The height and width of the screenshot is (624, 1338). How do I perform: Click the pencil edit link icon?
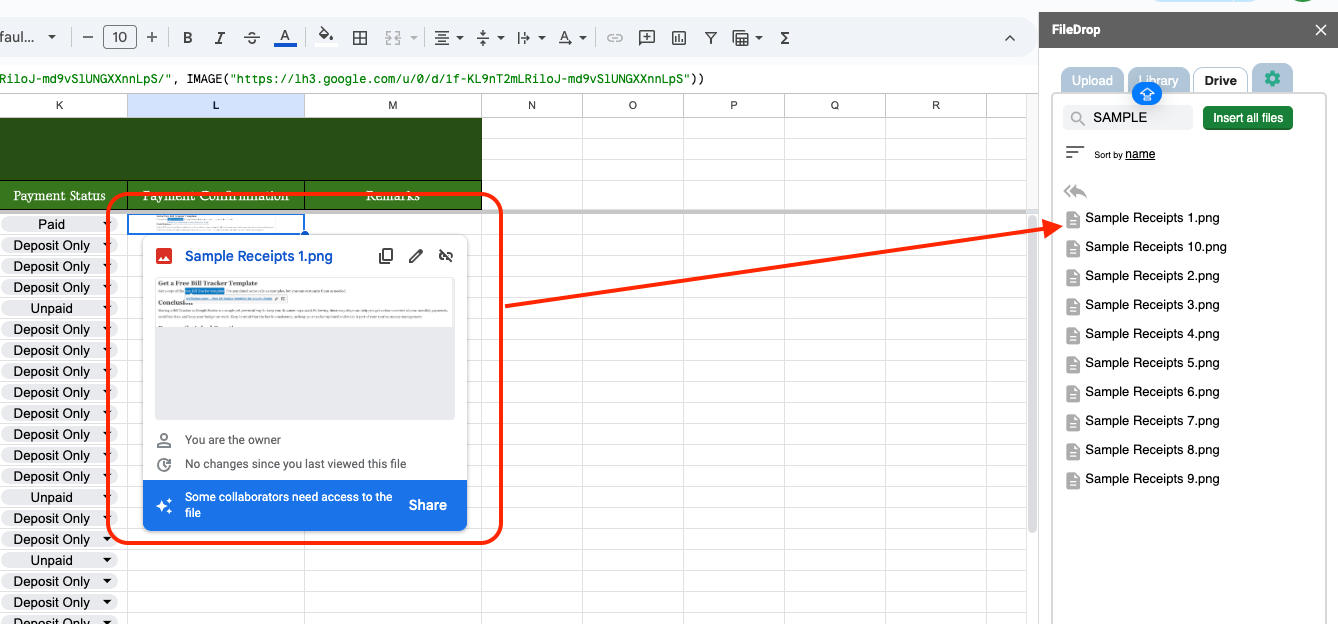416,256
